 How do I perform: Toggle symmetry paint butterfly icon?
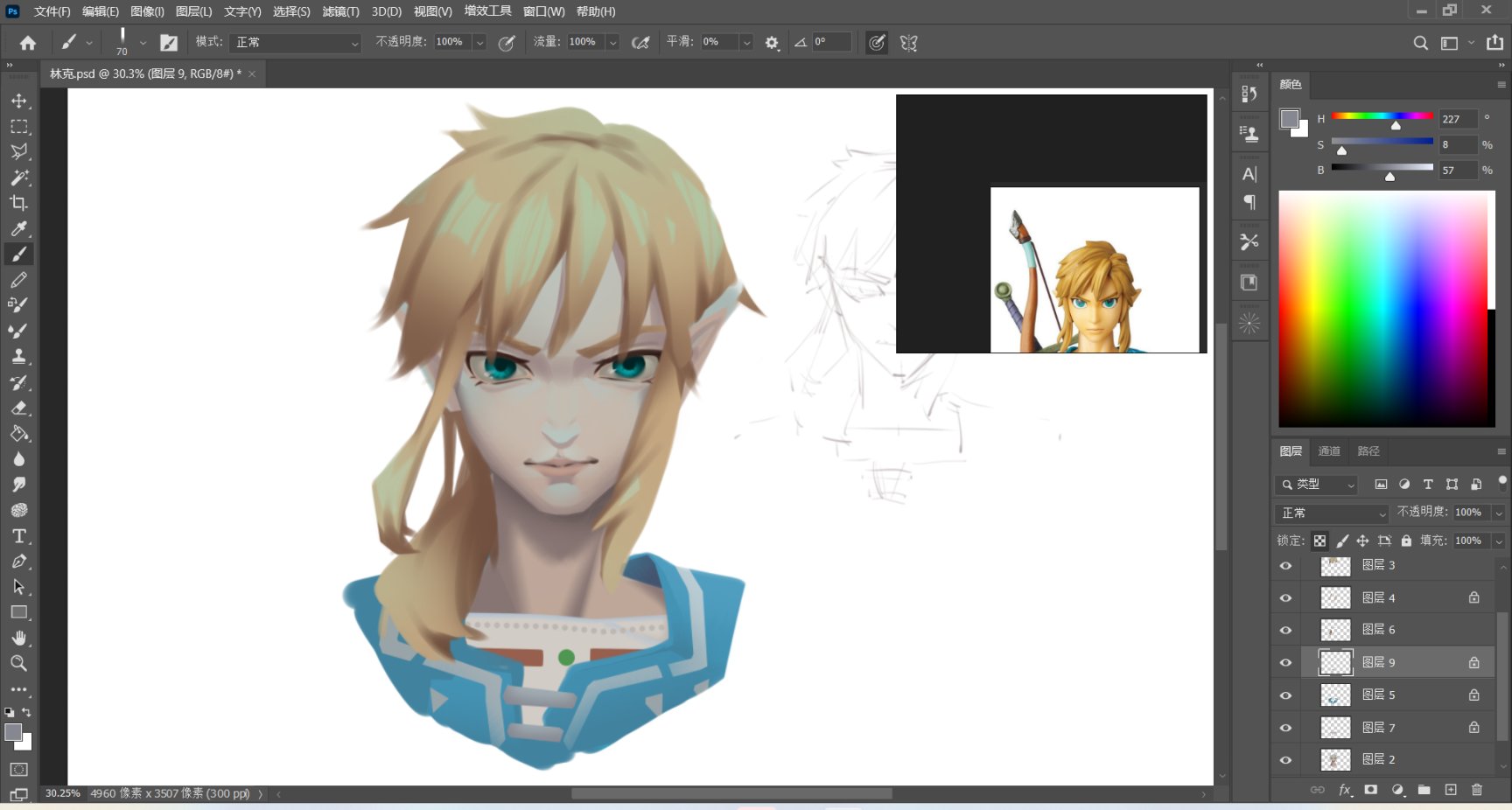pyautogui.click(x=909, y=42)
